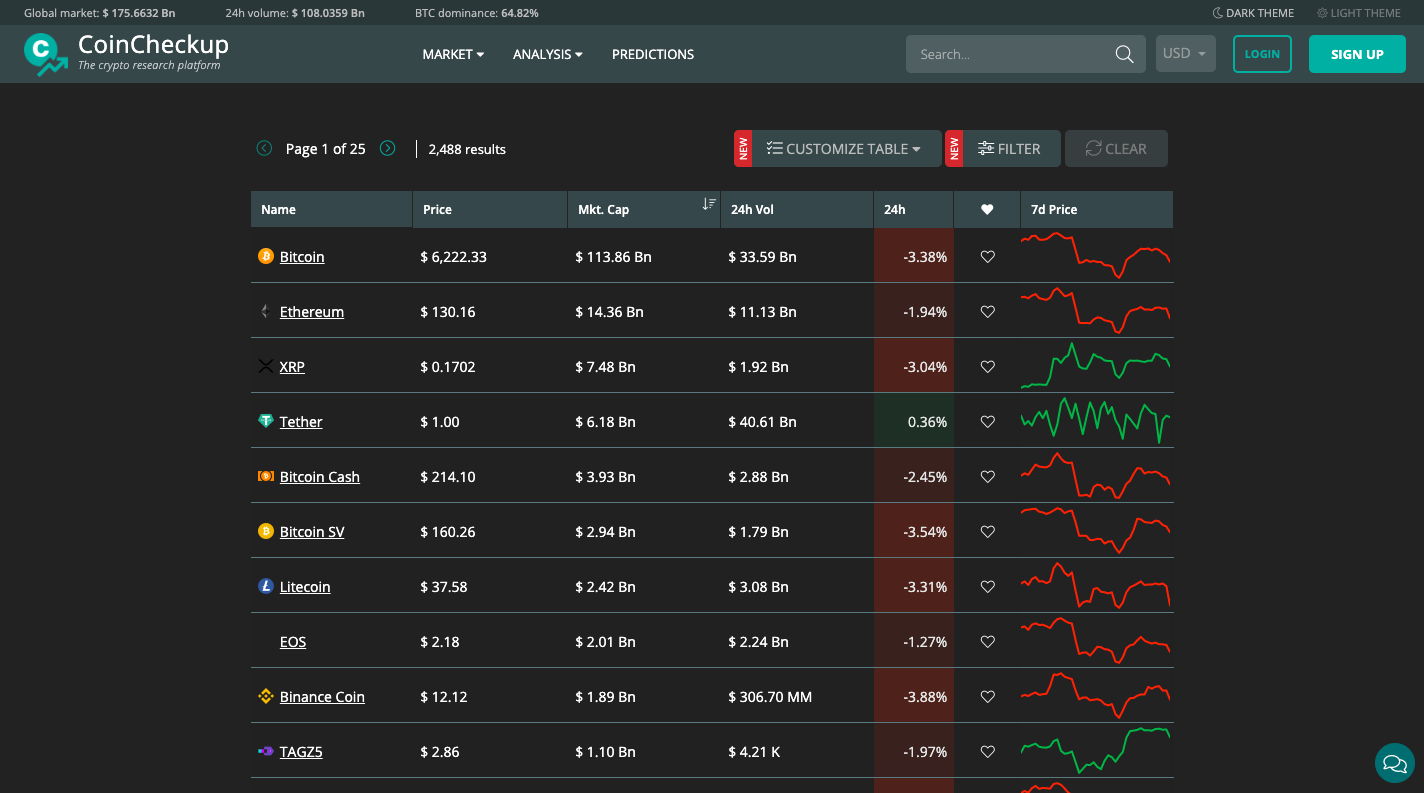Expand the Customize Table dropdown
Viewport: 1424px width, 793px height.
(x=847, y=149)
